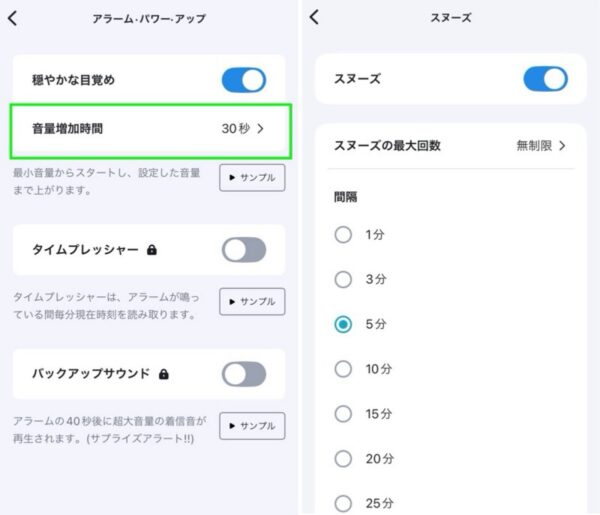Screen dimensions: 600x515
Task: Open スヌーズの最大回数 無制限 option
Action: pos(450,146)
